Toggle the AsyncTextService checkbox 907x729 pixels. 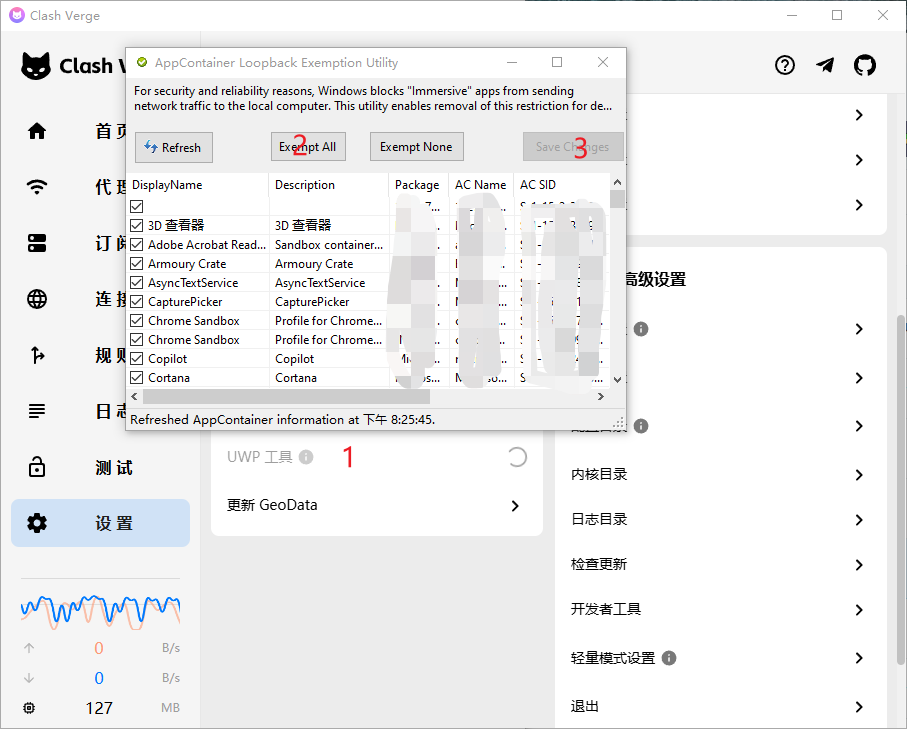(137, 283)
